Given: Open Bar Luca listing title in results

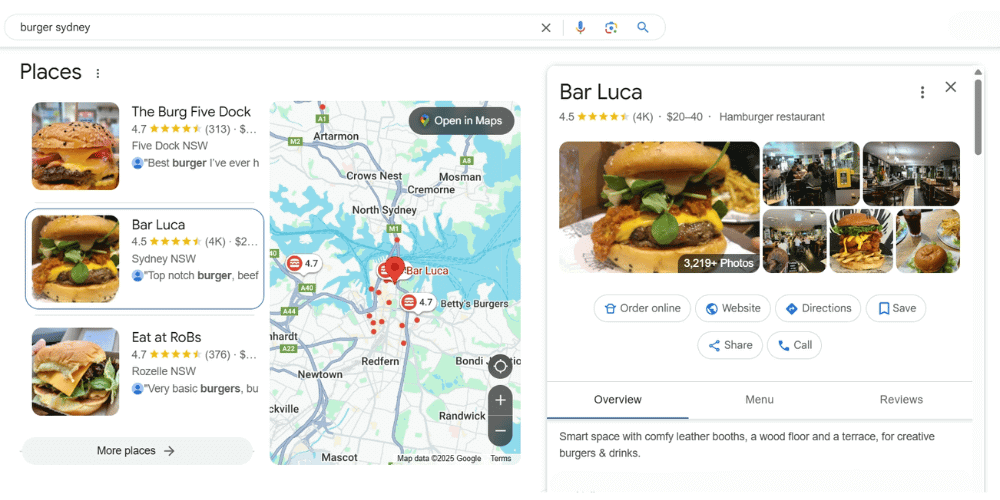Looking at the screenshot, I should pyautogui.click(x=158, y=224).
